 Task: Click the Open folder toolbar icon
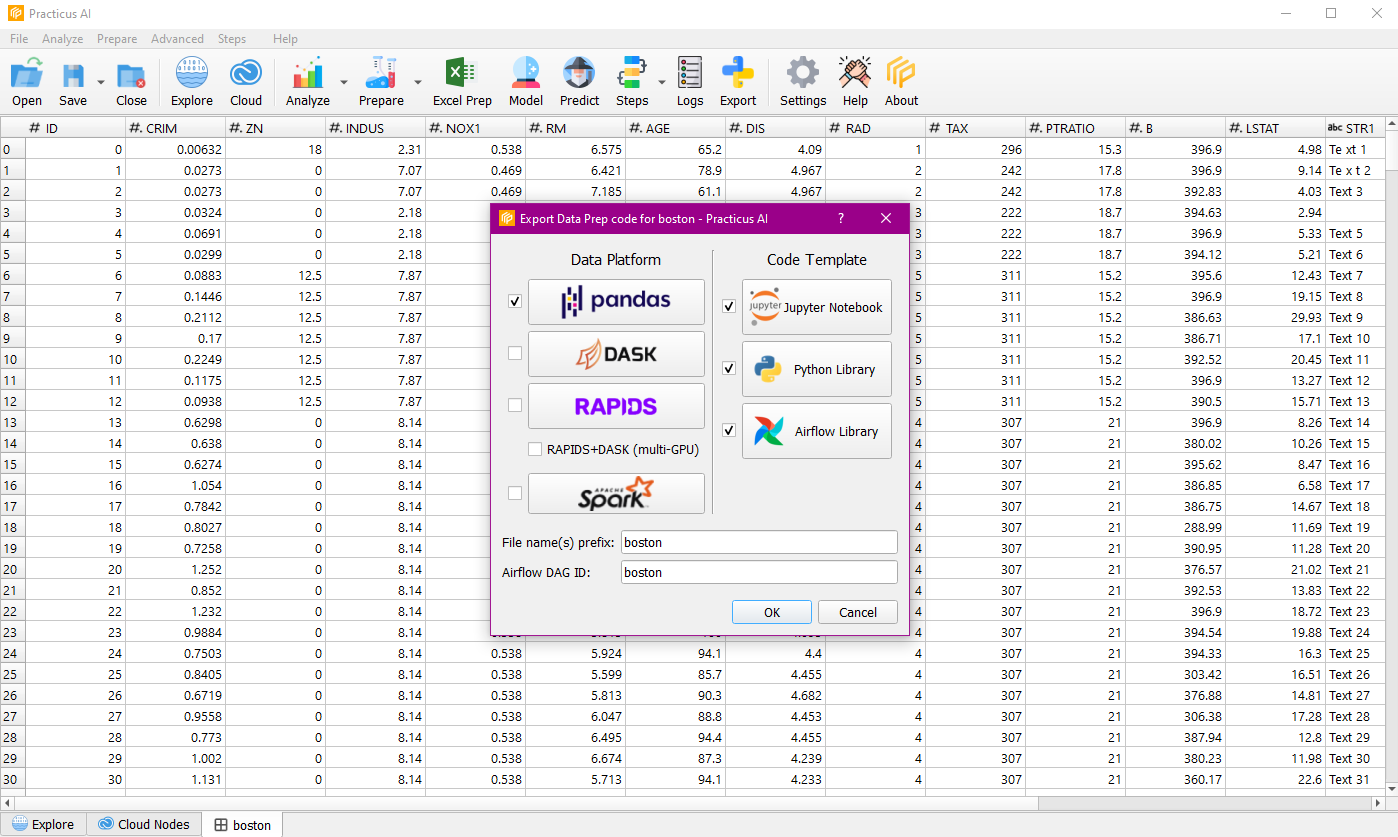click(x=27, y=82)
